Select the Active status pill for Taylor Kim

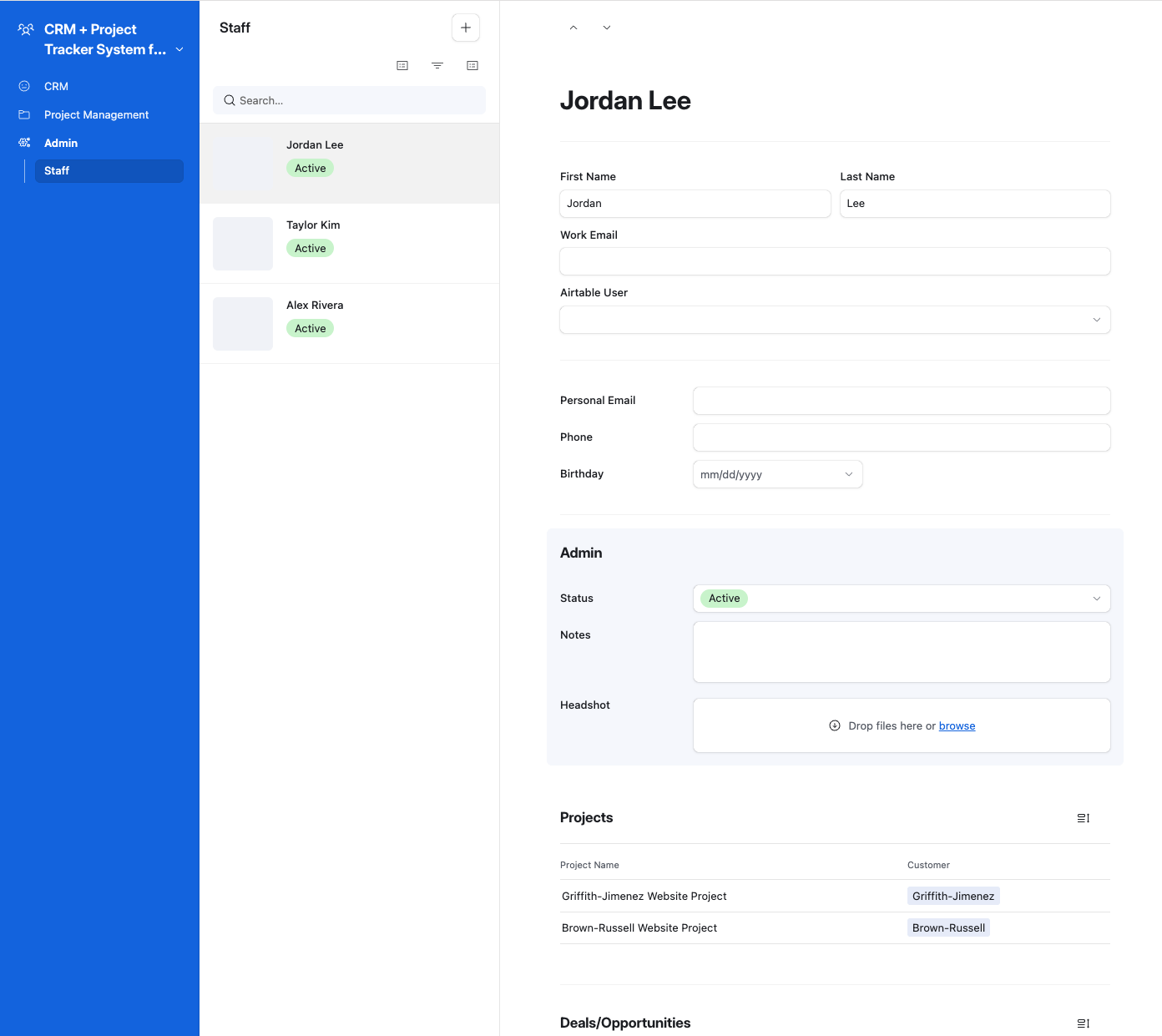pos(310,248)
